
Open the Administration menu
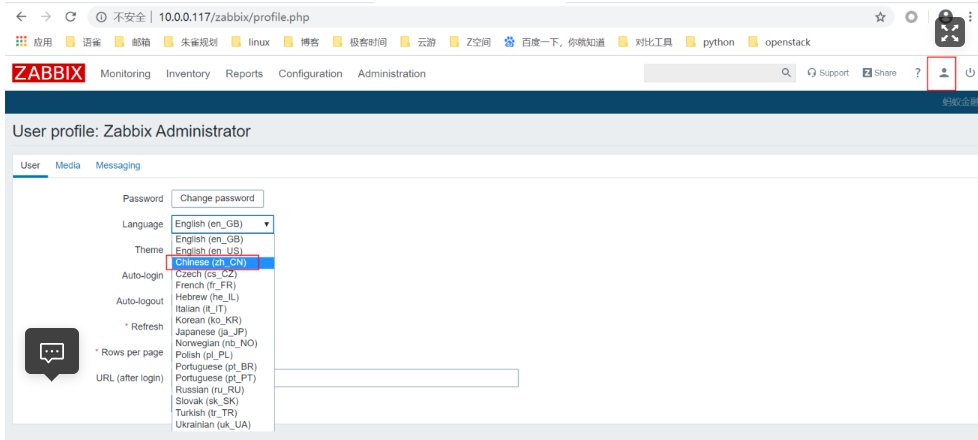[392, 74]
